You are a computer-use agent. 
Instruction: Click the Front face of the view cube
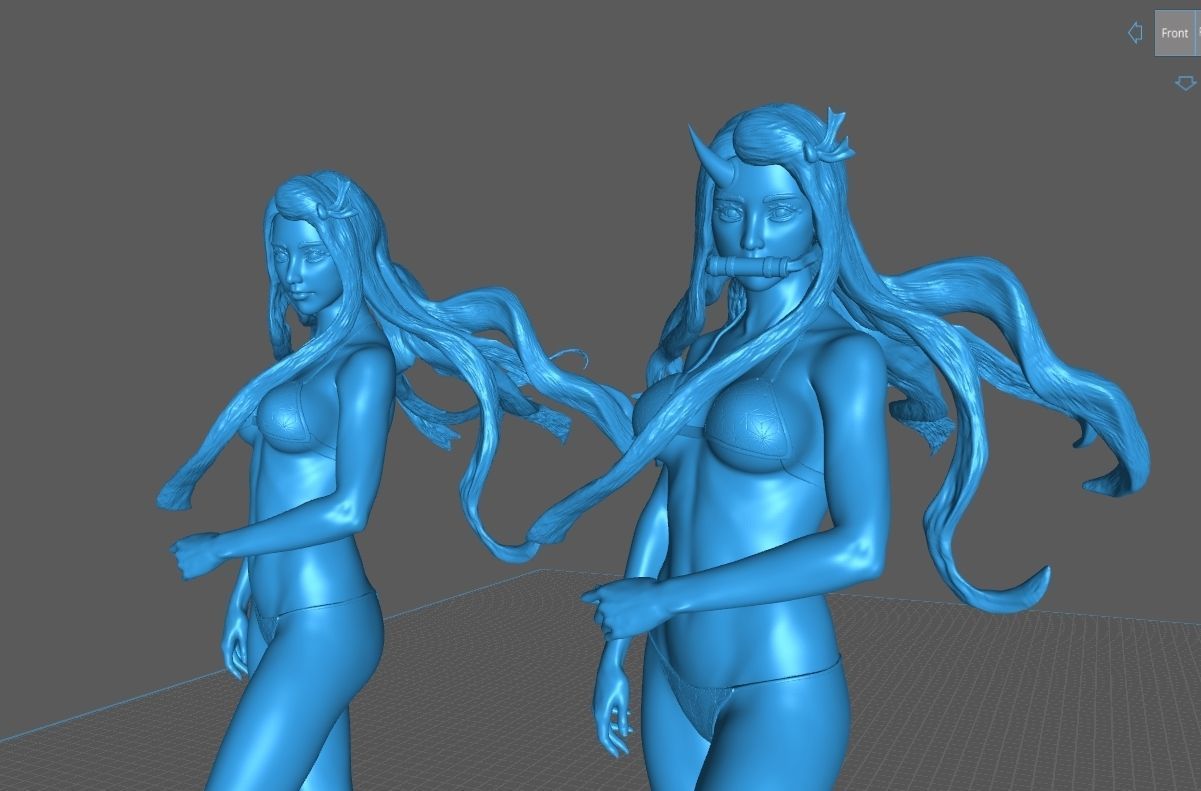[1174, 33]
